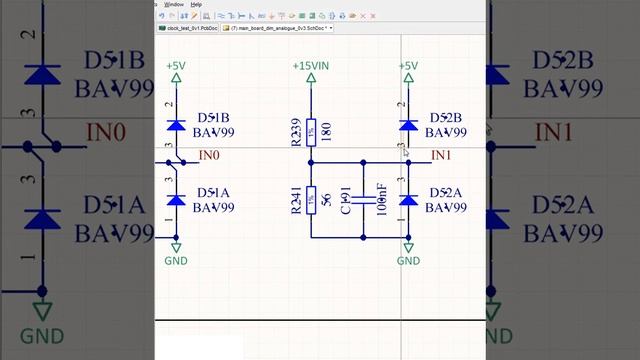Viewport: 640px width, 360px height.
Task: Select the Device Sheet Symbol tool
Action: pos(322,16)
